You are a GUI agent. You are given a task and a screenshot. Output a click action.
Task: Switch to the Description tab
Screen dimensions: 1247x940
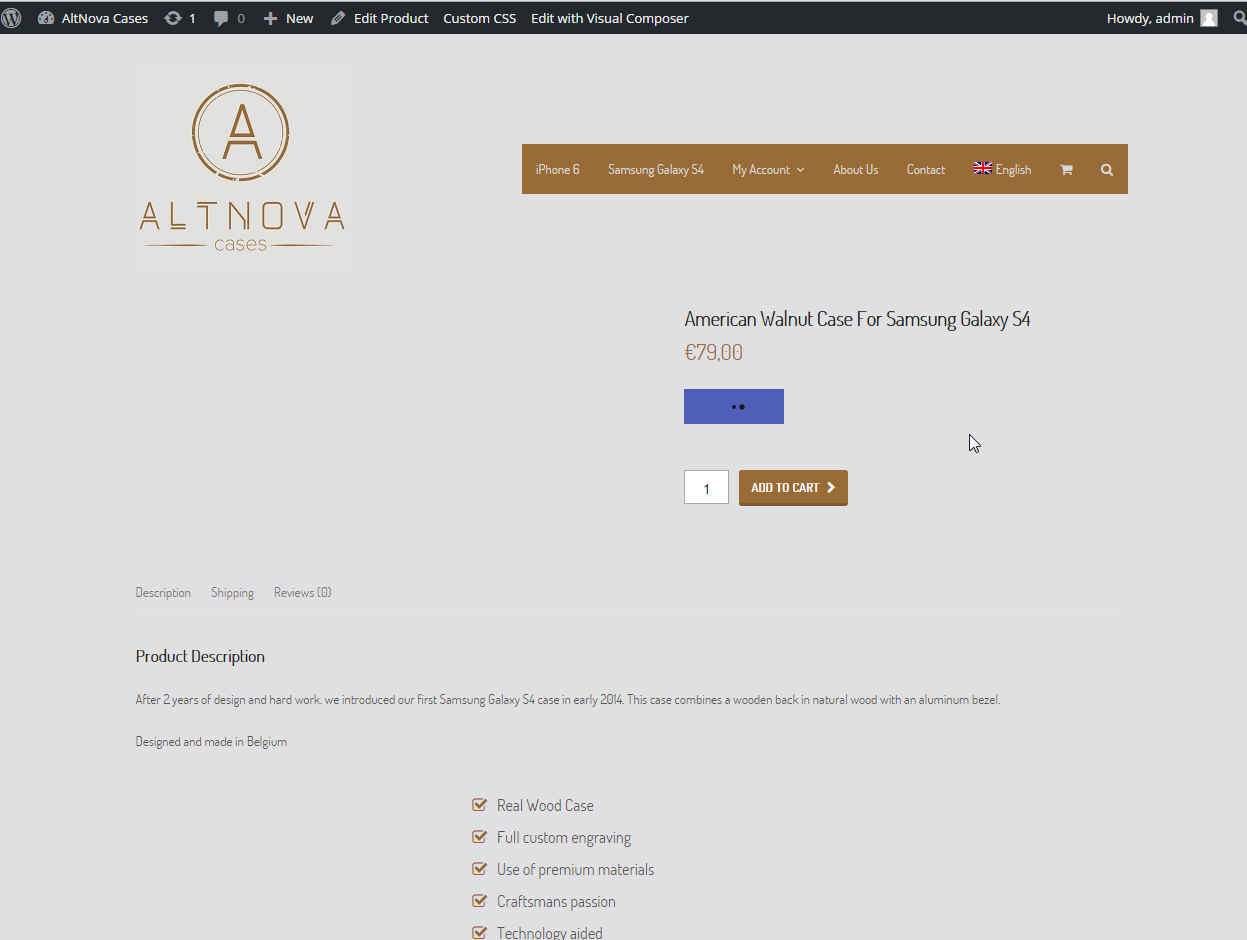click(x=163, y=592)
